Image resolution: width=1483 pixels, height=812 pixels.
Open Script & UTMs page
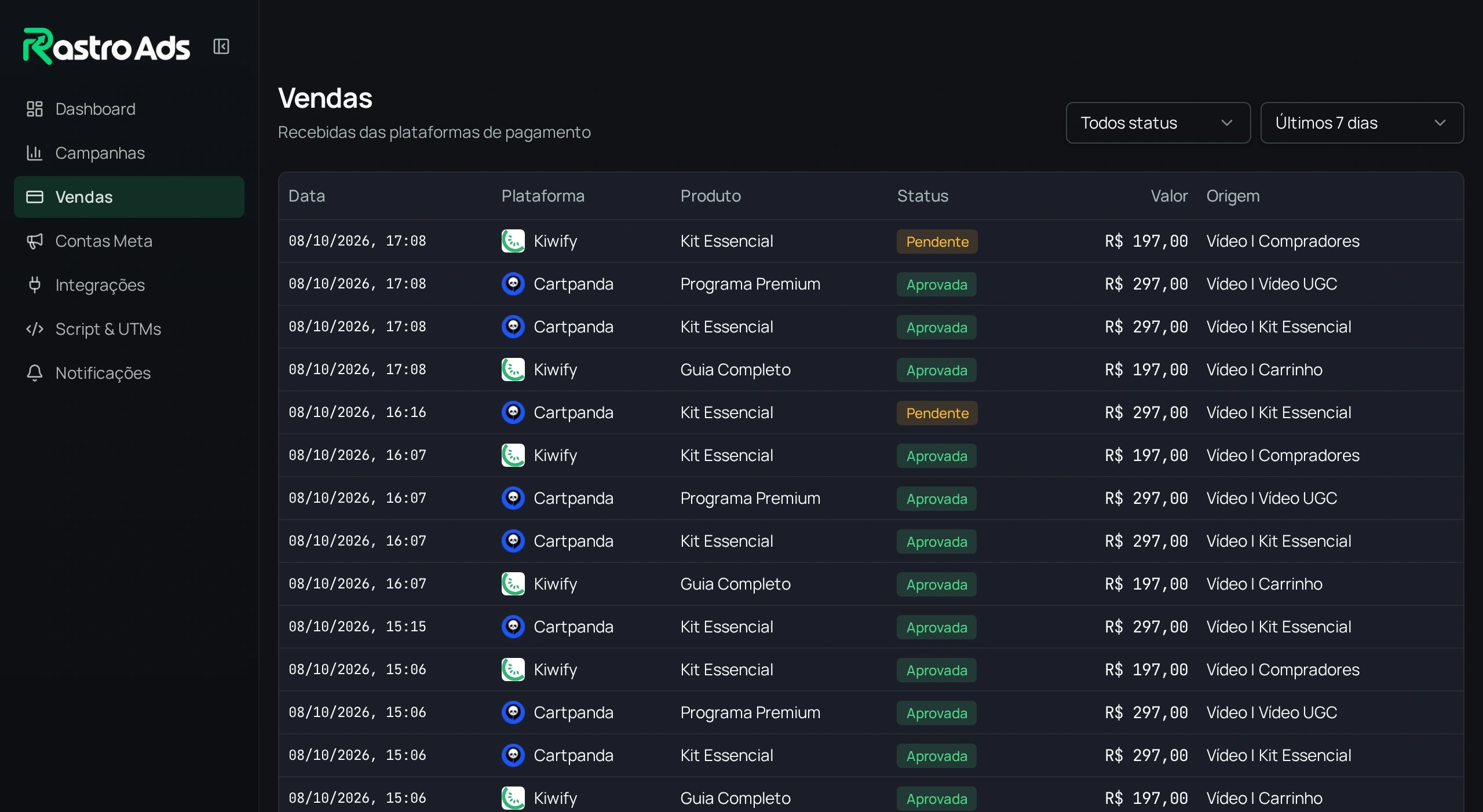tap(129, 329)
